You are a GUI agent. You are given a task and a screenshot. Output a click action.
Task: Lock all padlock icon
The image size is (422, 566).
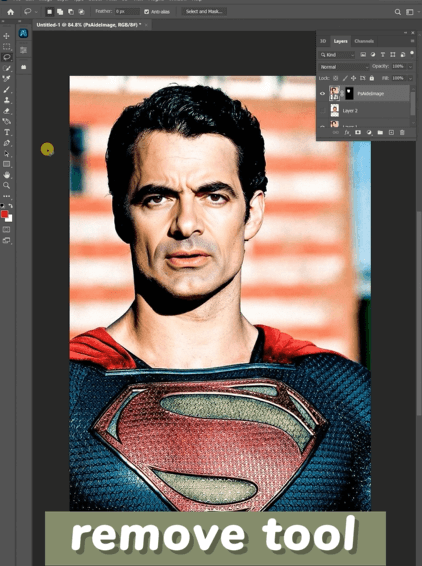pyautogui.click(x=372, y=78)
